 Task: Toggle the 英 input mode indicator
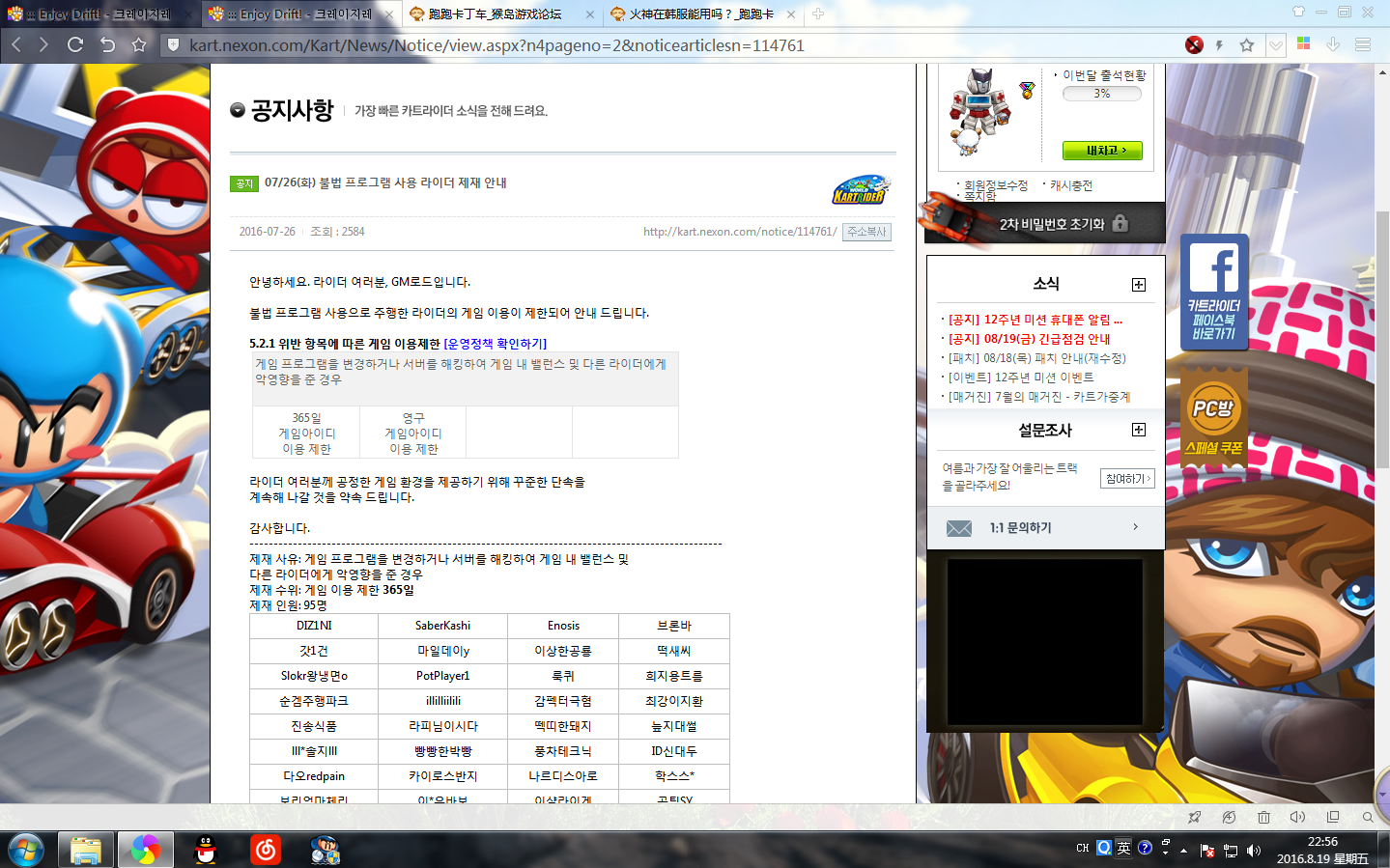click(x=1123, y=849)
